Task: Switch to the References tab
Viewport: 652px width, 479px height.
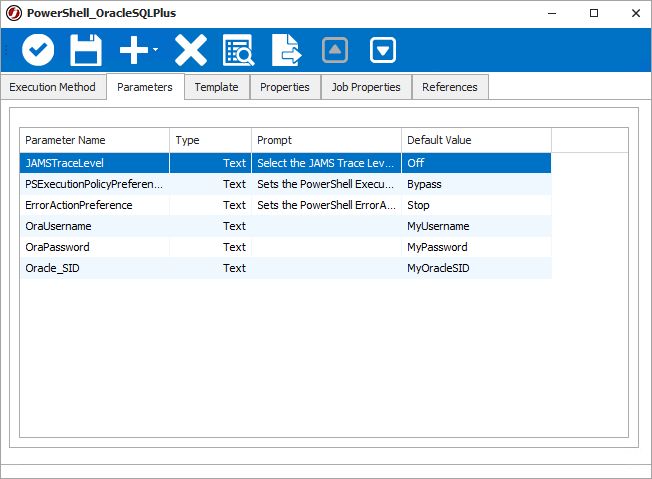Action: pyautogui.click(x=450, y=87)
